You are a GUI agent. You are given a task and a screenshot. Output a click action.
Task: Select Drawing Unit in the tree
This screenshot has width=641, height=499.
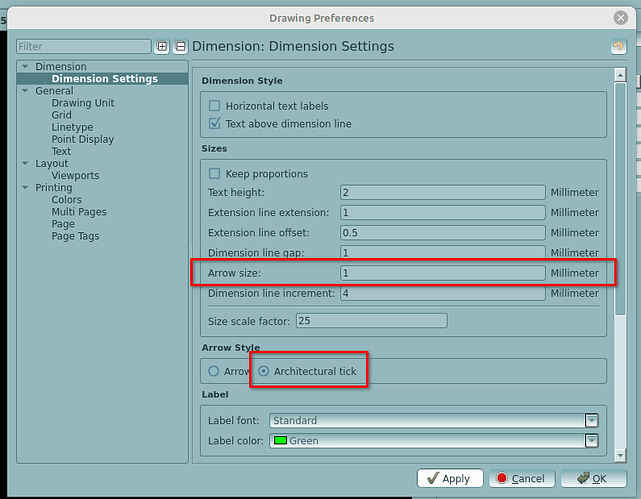(82, 103)
